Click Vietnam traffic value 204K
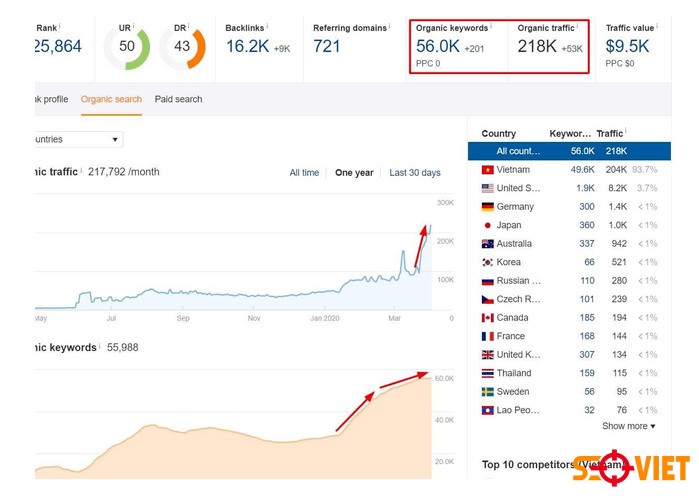 point(616,170)
